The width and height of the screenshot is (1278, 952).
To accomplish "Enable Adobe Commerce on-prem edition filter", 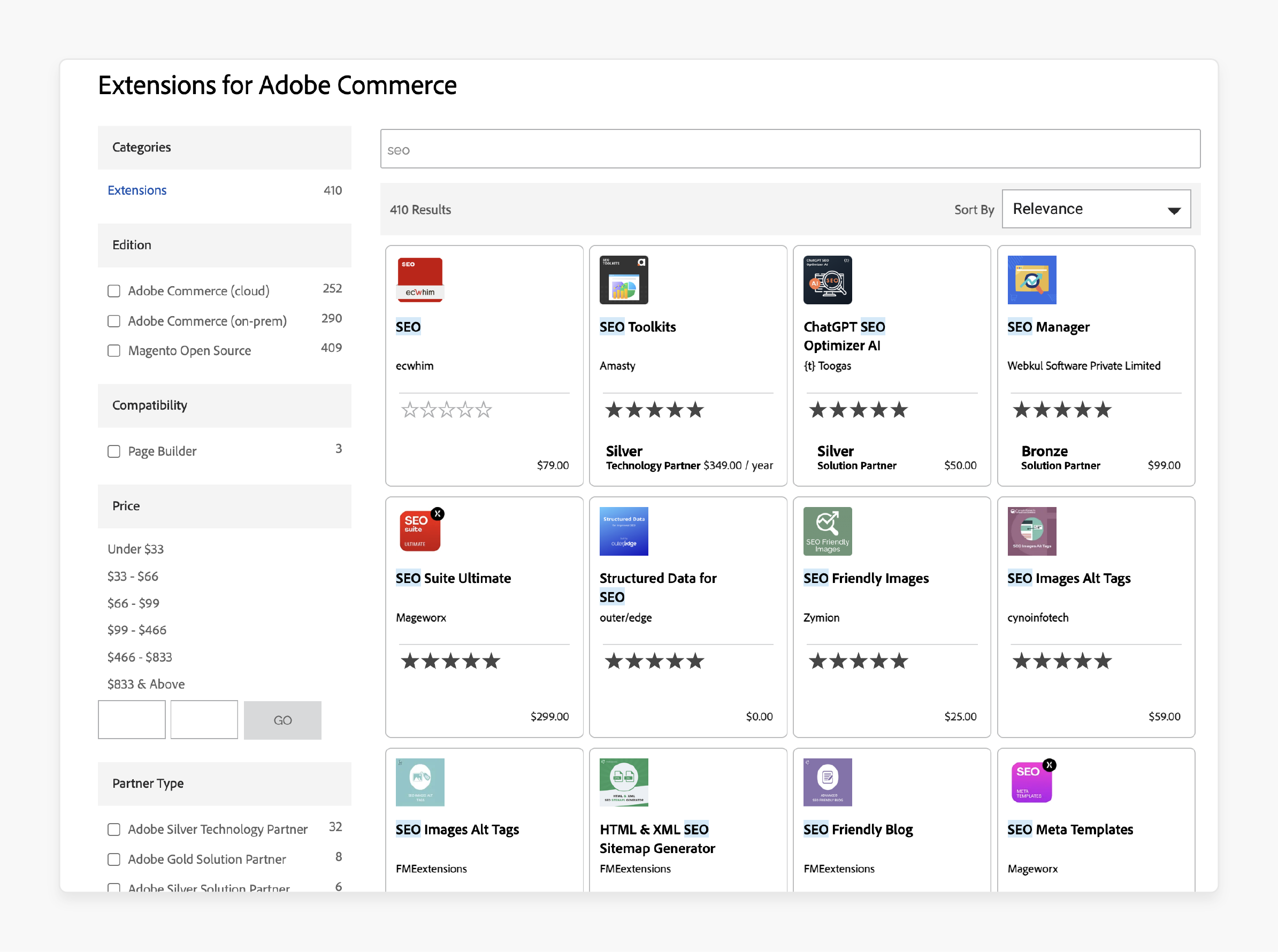I will [x=114, y=320].
